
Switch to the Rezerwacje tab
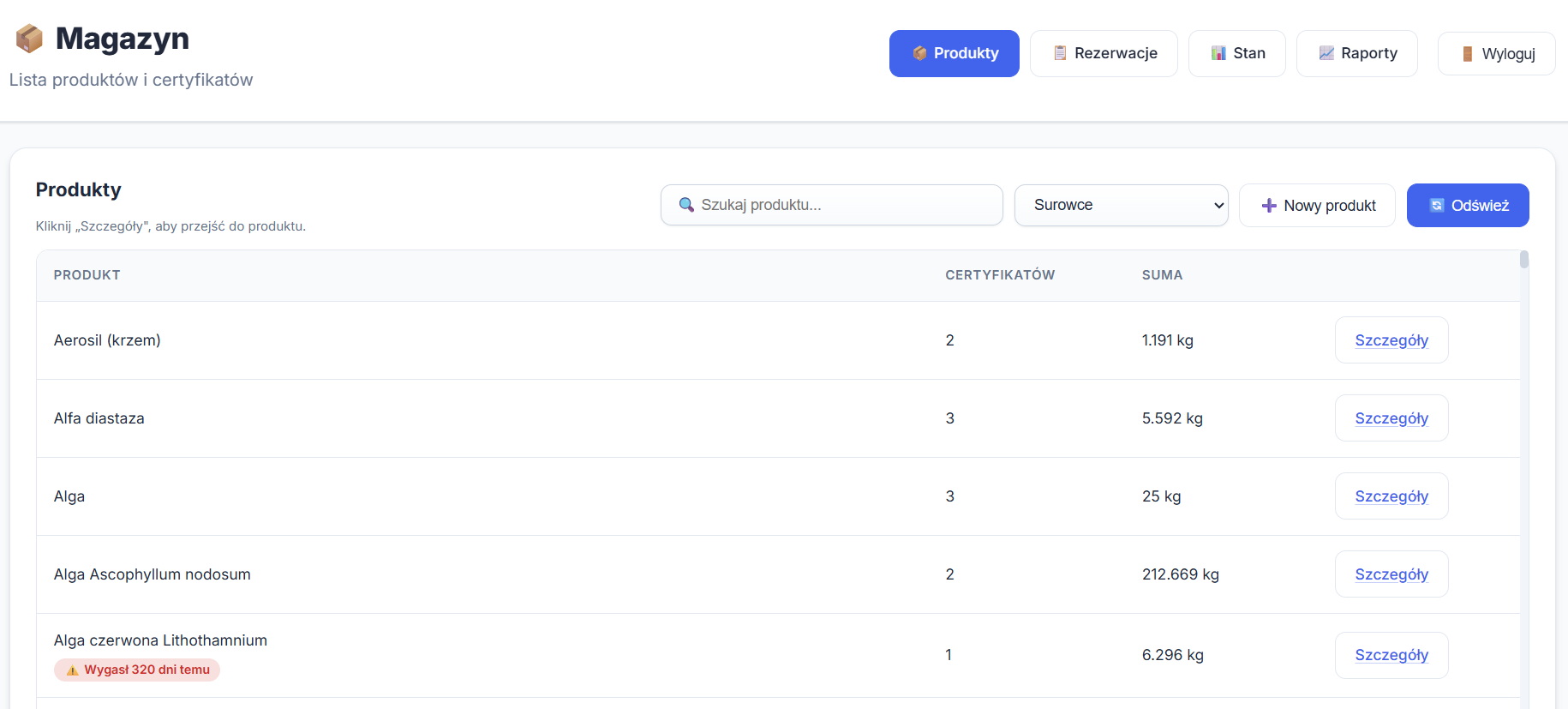[x=1104, y=53]
